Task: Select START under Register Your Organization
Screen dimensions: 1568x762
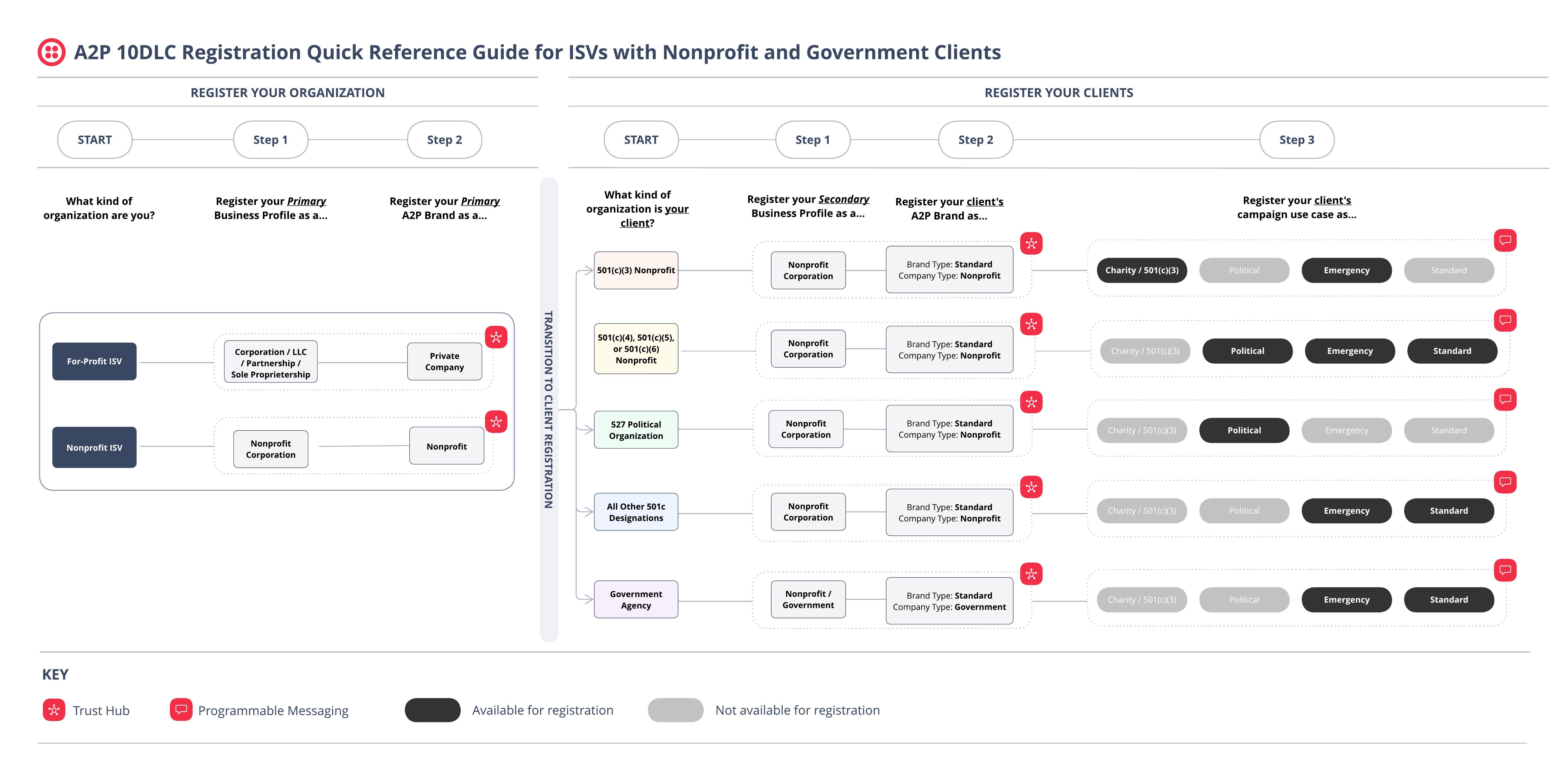Action: (x=95, y=140)
